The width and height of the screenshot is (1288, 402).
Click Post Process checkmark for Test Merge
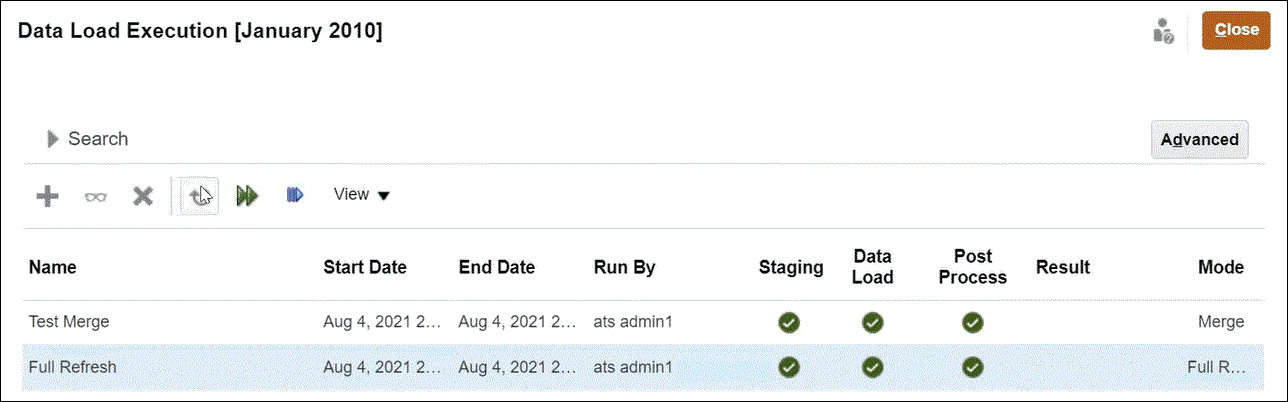[972, 323]
